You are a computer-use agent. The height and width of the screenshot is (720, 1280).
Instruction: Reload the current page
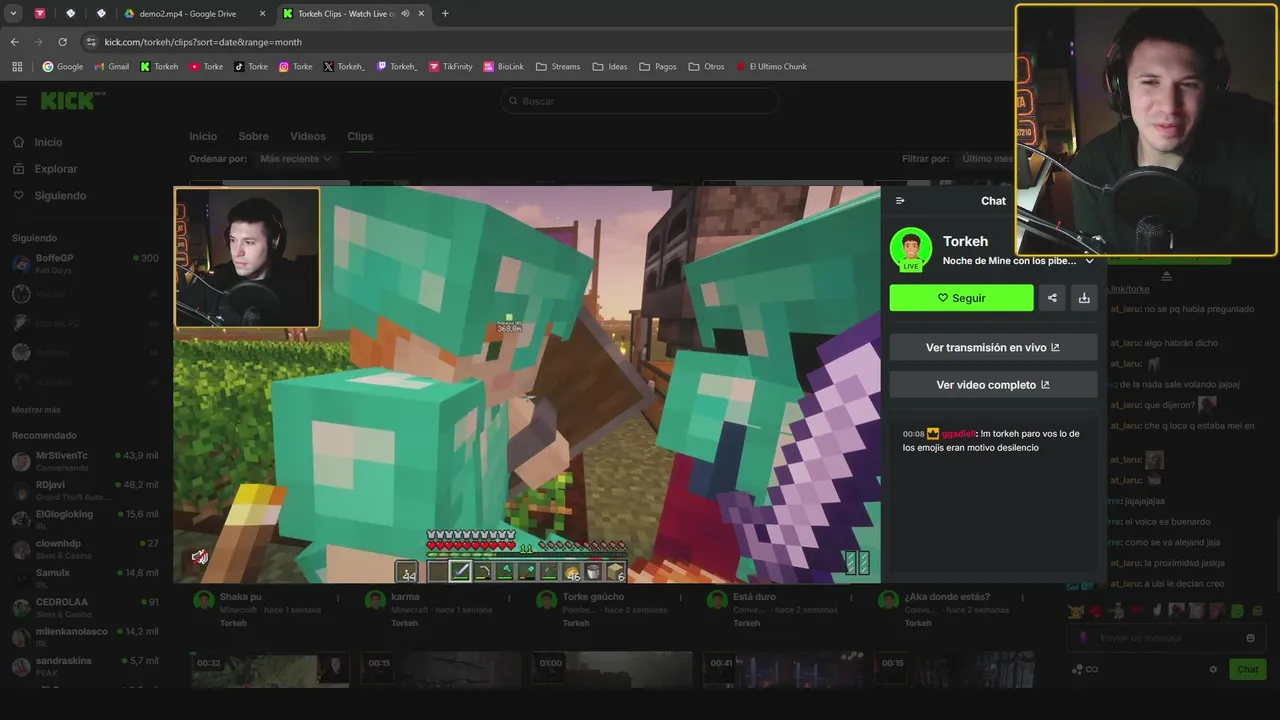(62, 42)
